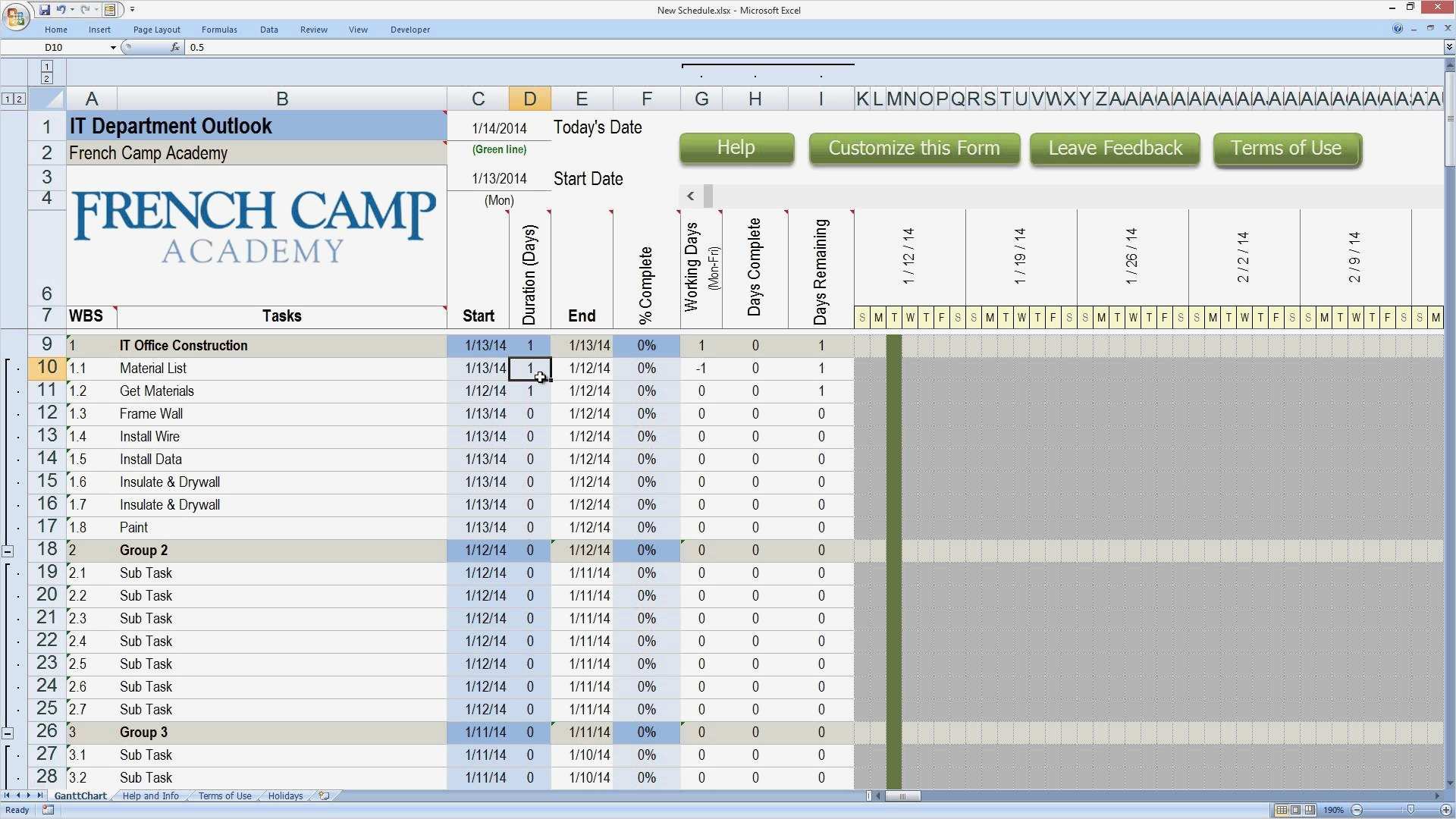Switch to Page Break Preview view

coord(1309,809)
